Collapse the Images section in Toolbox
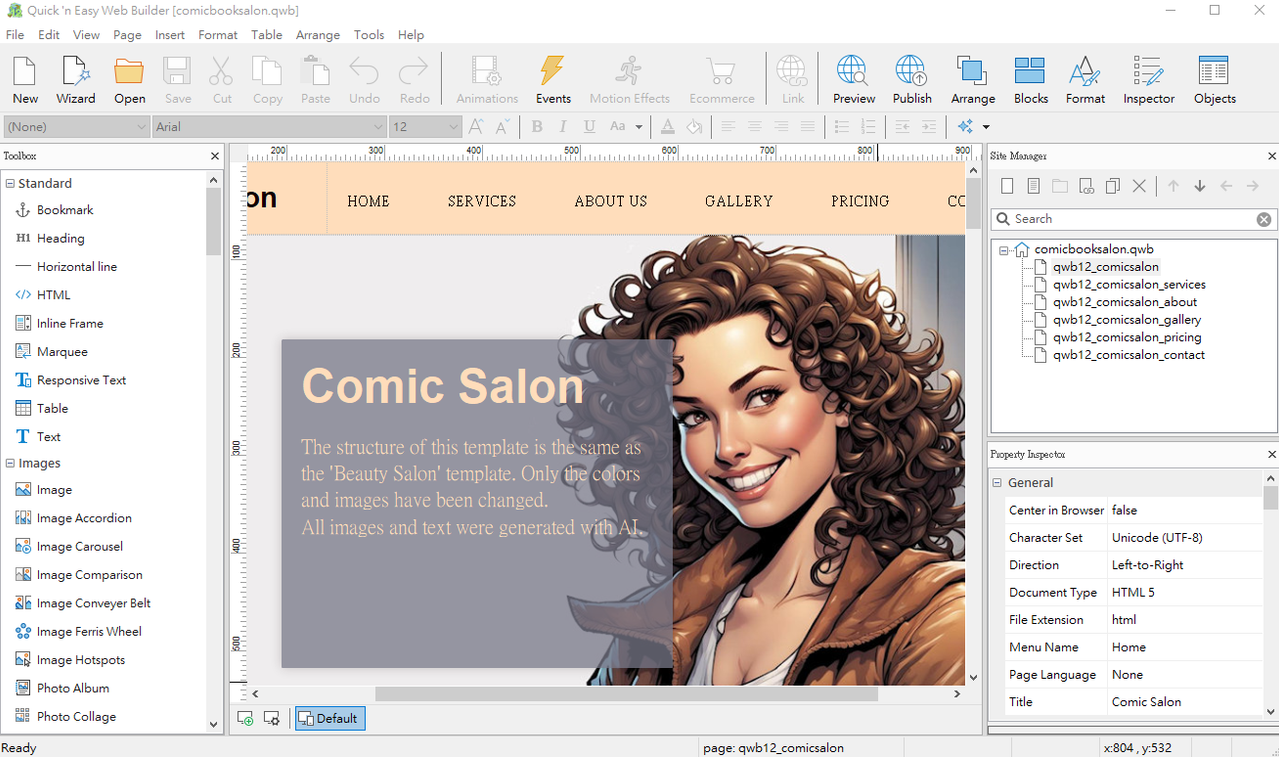 tap(10, 464)
